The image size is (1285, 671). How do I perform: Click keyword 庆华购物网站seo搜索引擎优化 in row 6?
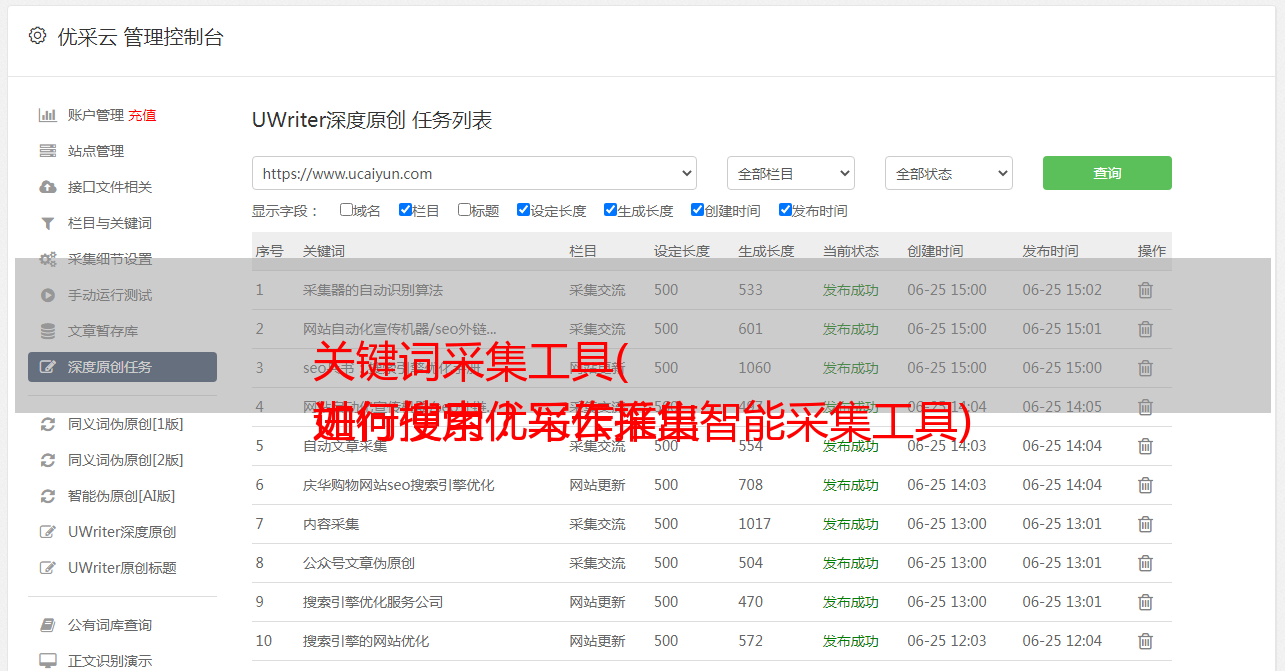click(398, 485)
